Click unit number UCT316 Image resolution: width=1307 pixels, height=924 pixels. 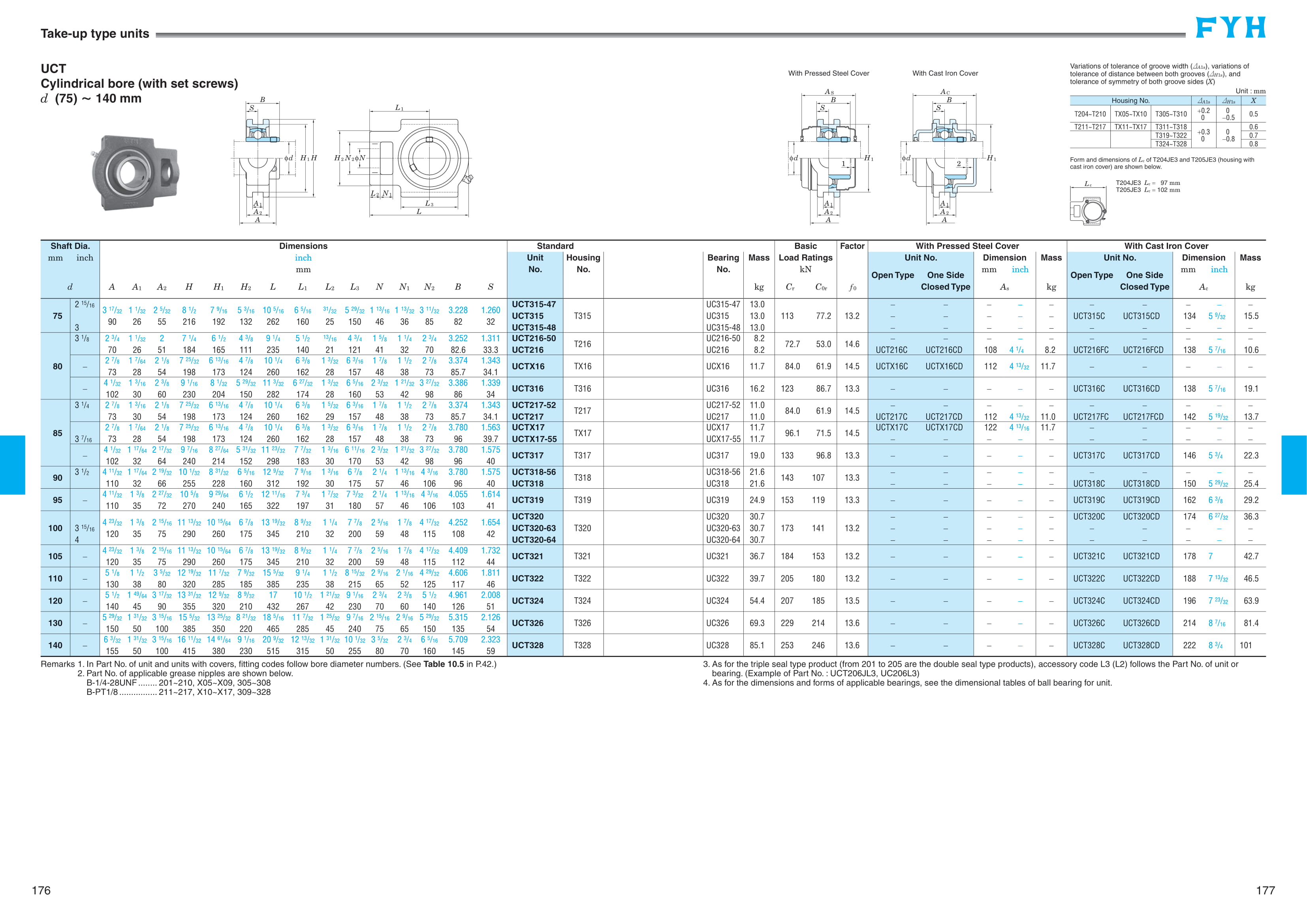point(528,388)
